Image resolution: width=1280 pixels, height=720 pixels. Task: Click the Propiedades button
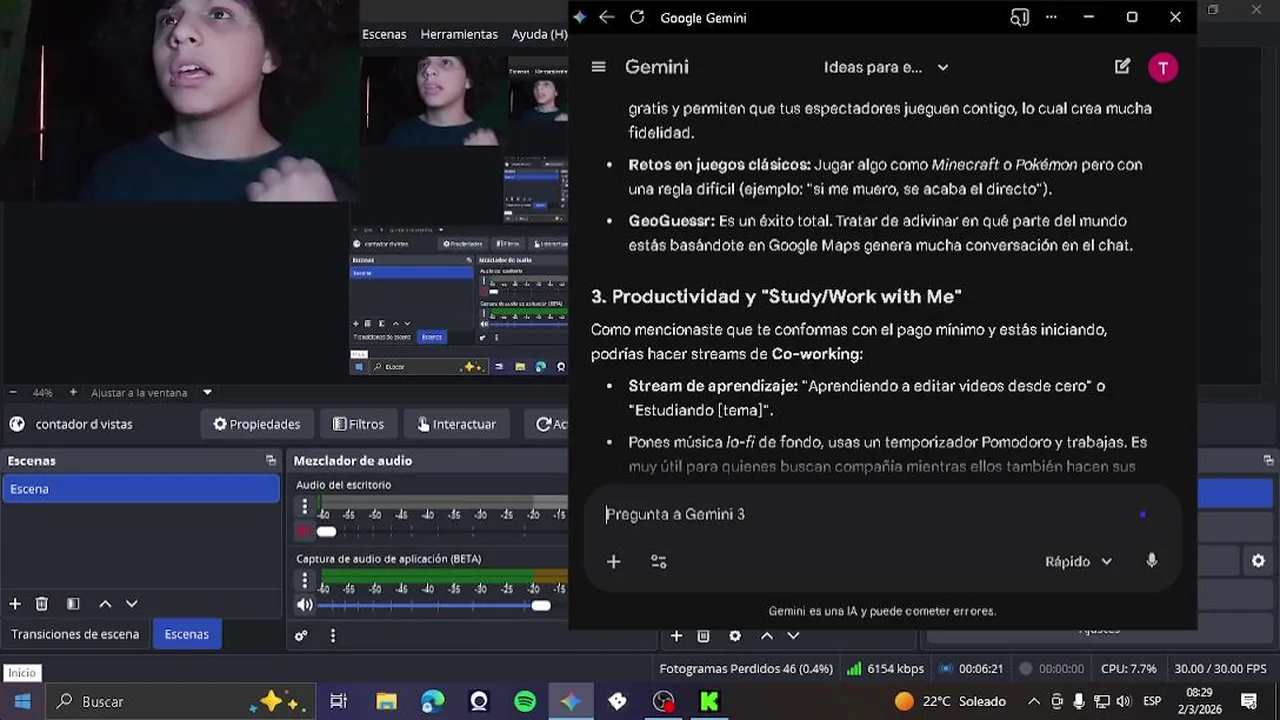pos(257,424)
